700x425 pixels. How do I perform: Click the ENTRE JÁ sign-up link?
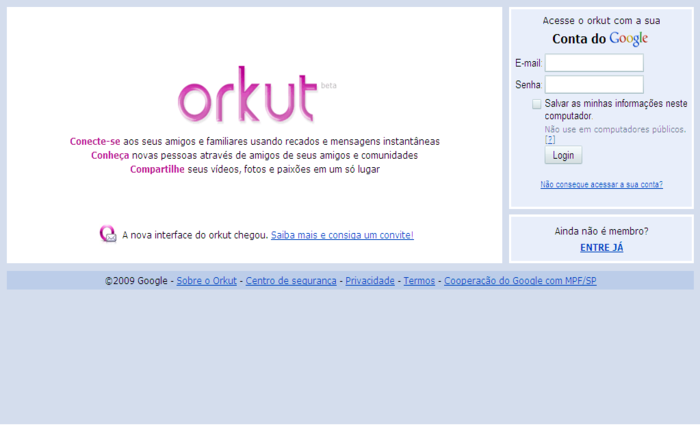click(x=601, y=248)
